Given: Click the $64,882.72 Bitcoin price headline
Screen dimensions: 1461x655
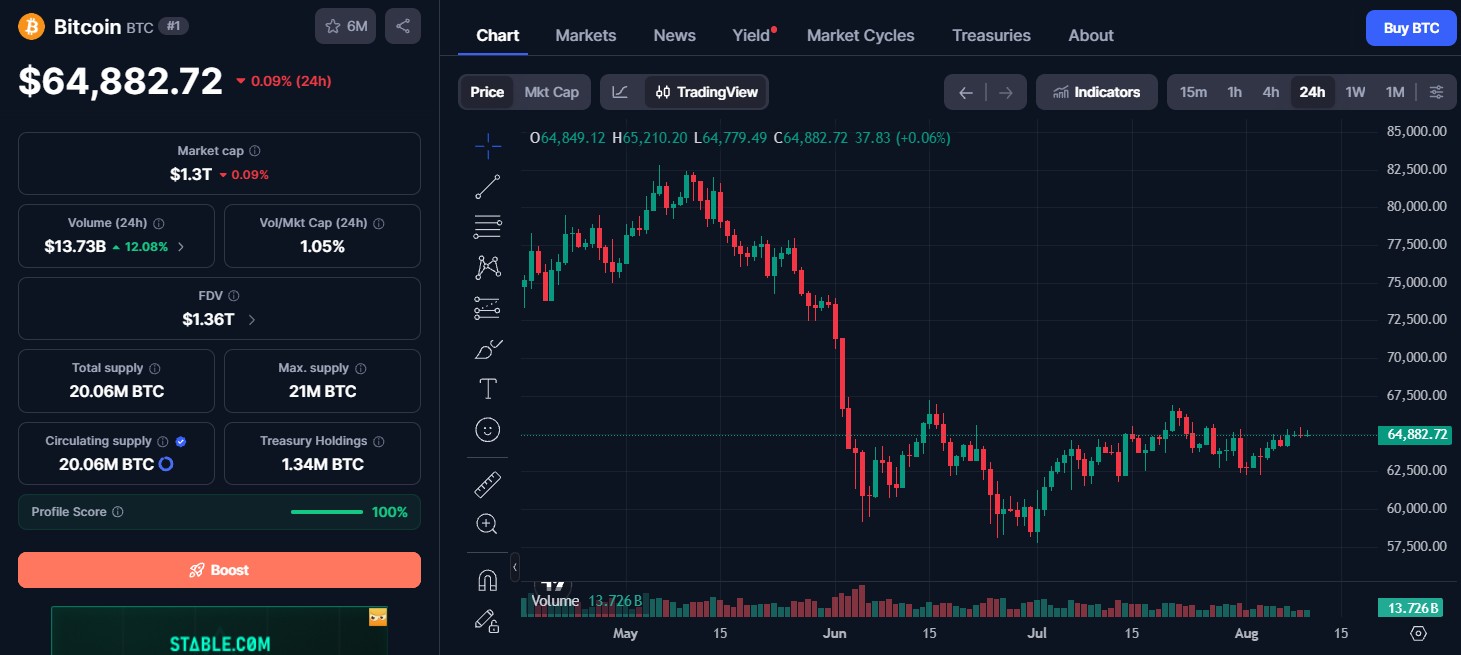Looking at the screenshot, I should [121, 81].
